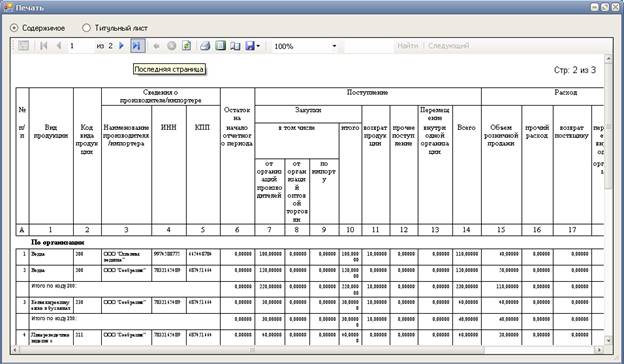Click the 'Итого по коду 200' row label
Screen dimensions: 624x364
(54, 286)
